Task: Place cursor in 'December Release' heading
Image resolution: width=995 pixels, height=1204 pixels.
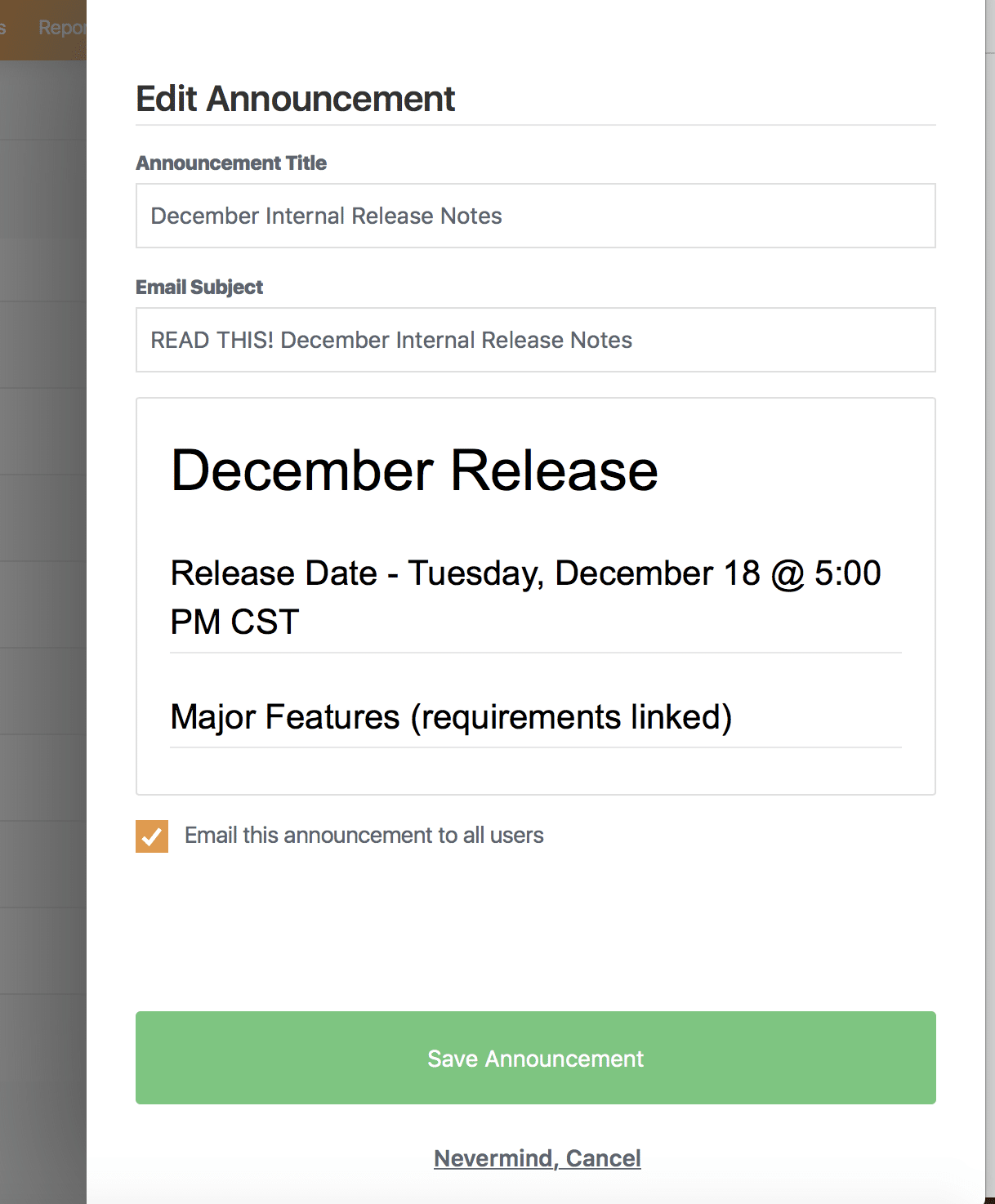Action: coord(414,471)
